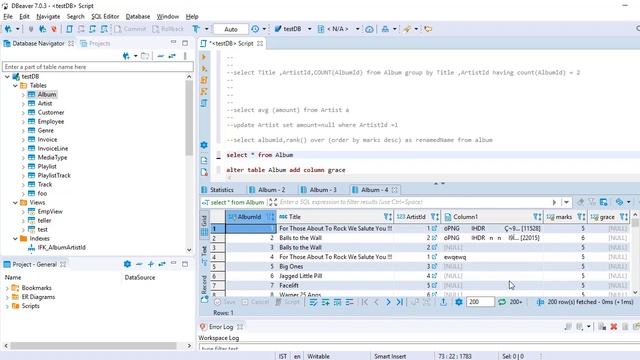Select the EmpView view
This screenshot has width=640, height=360.
50,211
